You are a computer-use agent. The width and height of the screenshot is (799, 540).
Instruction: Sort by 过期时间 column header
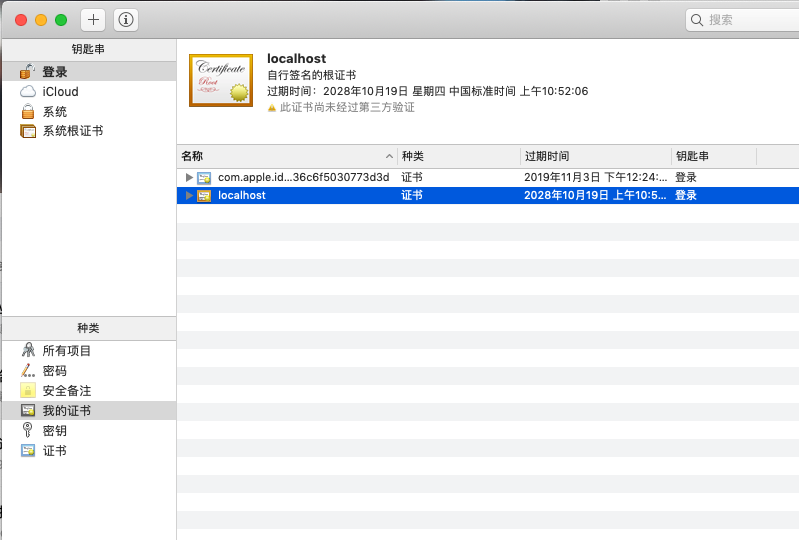click(x=596, y=156)
